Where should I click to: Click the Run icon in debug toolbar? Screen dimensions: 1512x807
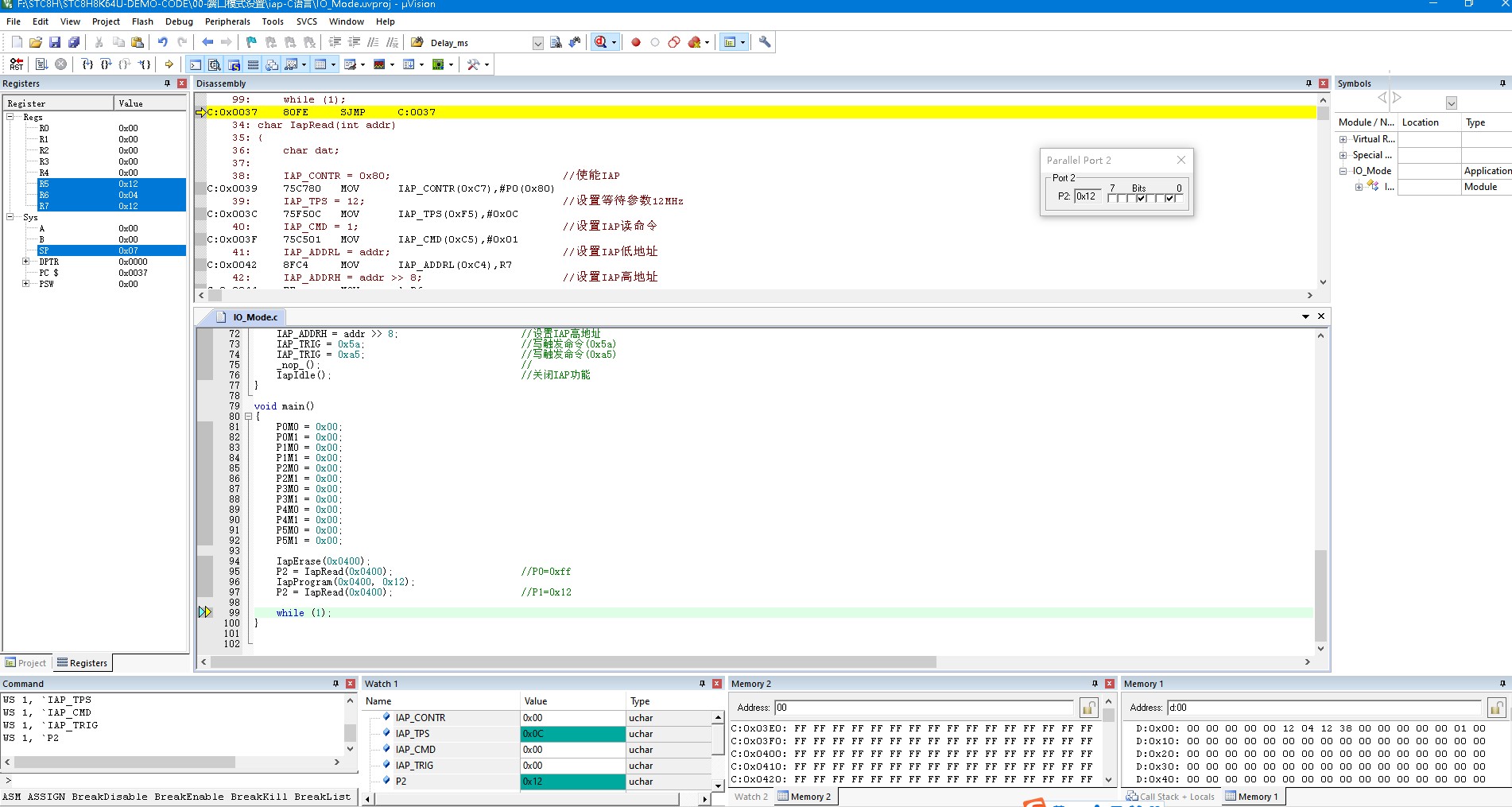pyautogui.click(x=42, y=64)
